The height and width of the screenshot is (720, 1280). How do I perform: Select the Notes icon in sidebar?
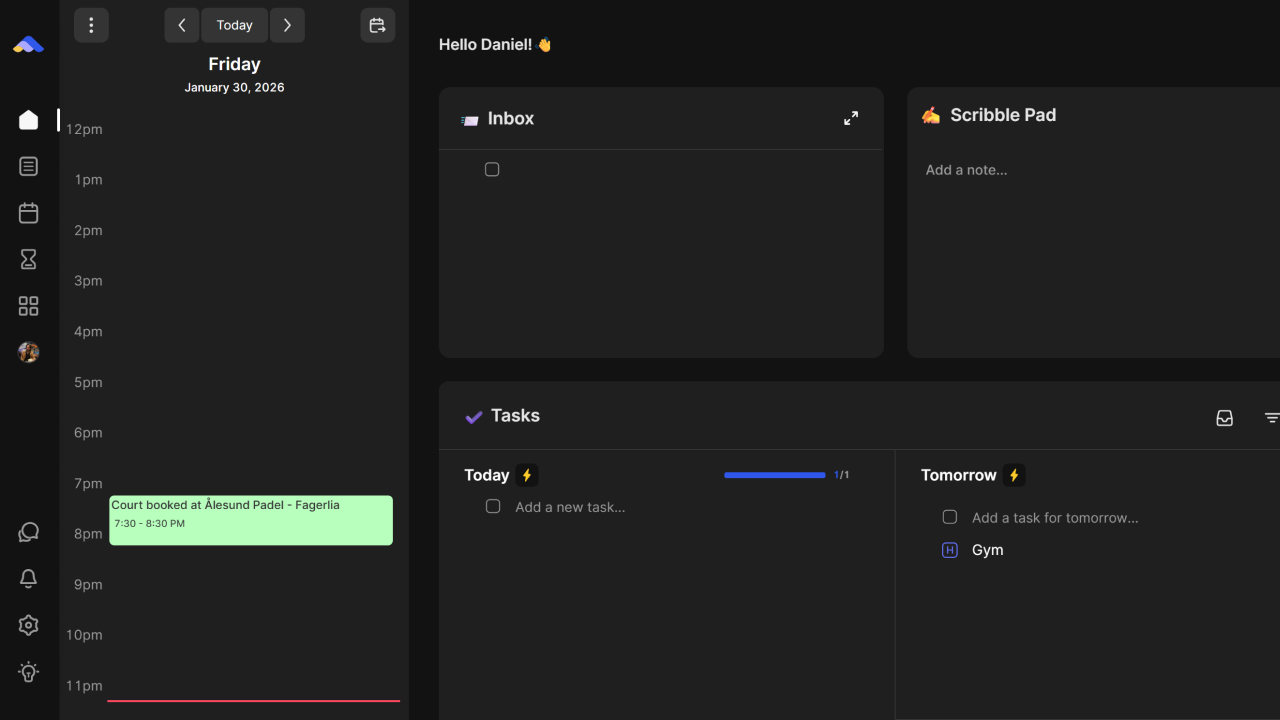[28, 166]
